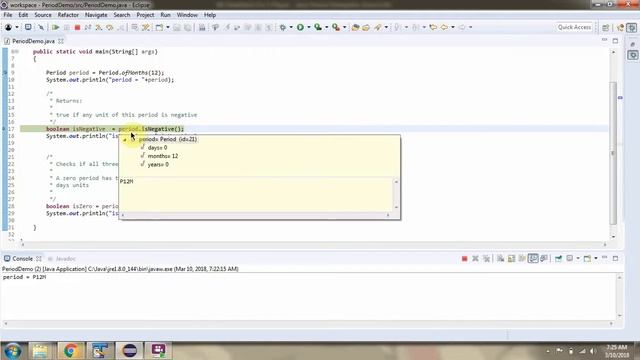
Task: Click the Open Task folder icon
Action: (x=366, y=27)
